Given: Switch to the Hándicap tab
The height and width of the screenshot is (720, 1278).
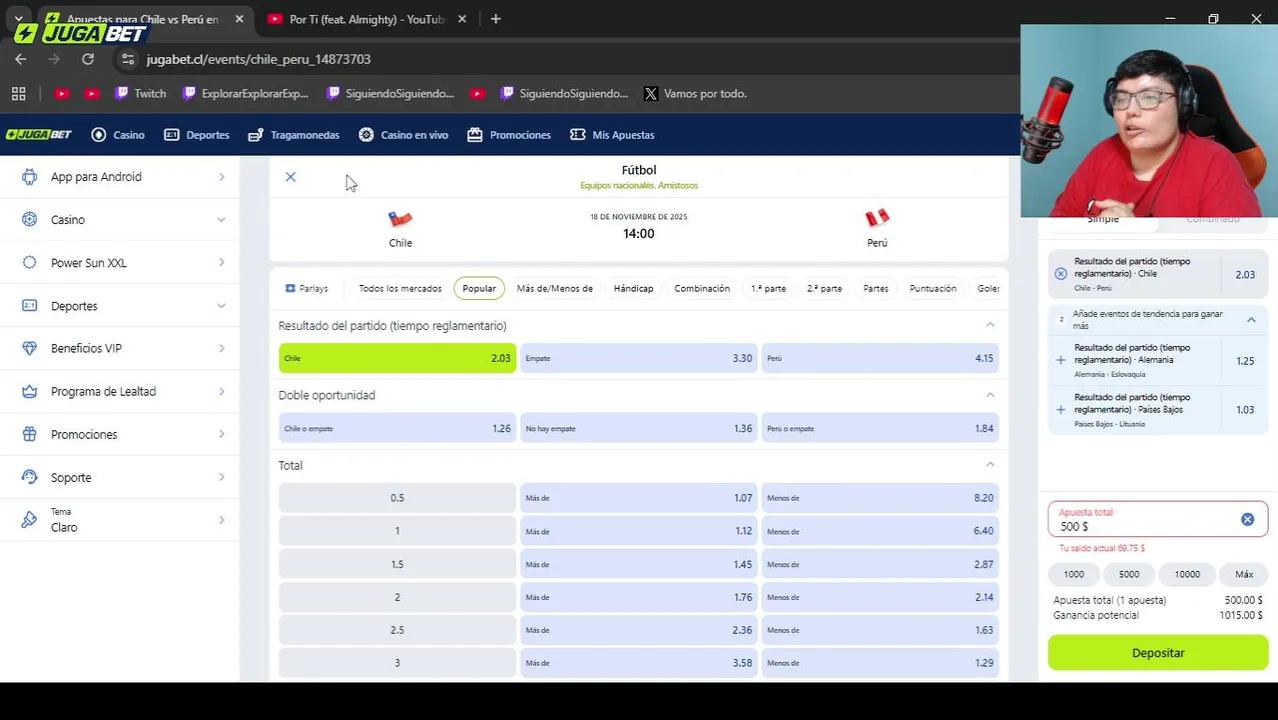Looking at the screenshot, I should click(633, 288).
